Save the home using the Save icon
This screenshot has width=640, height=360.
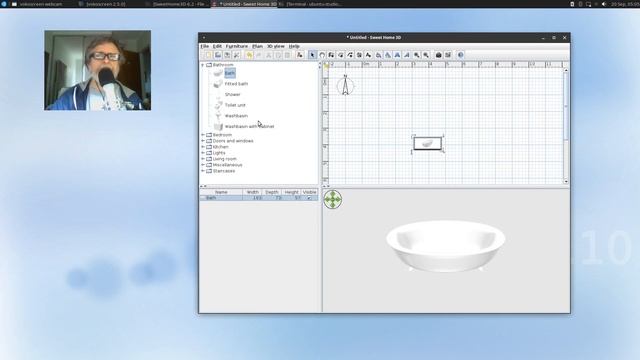point(227,55)
